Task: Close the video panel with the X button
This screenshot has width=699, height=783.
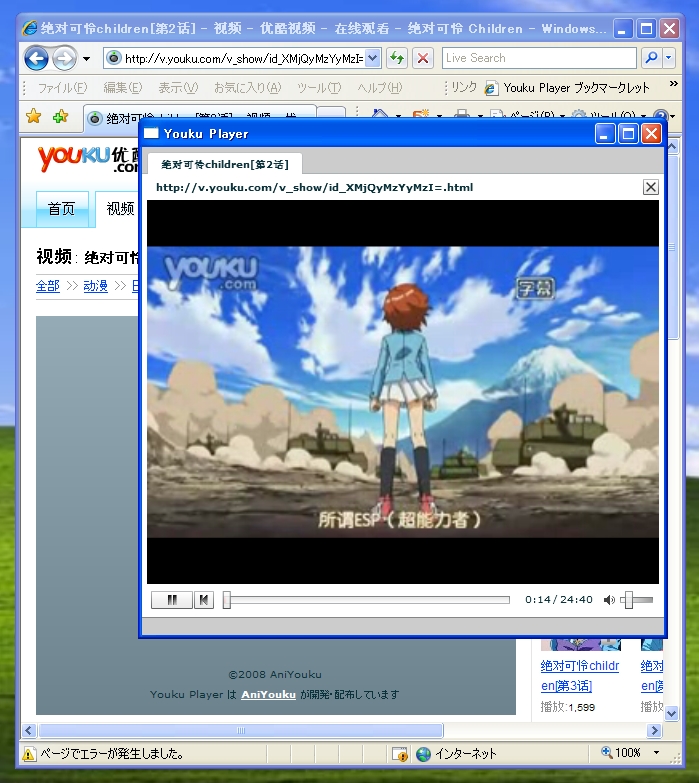Action: coord(650,187)
